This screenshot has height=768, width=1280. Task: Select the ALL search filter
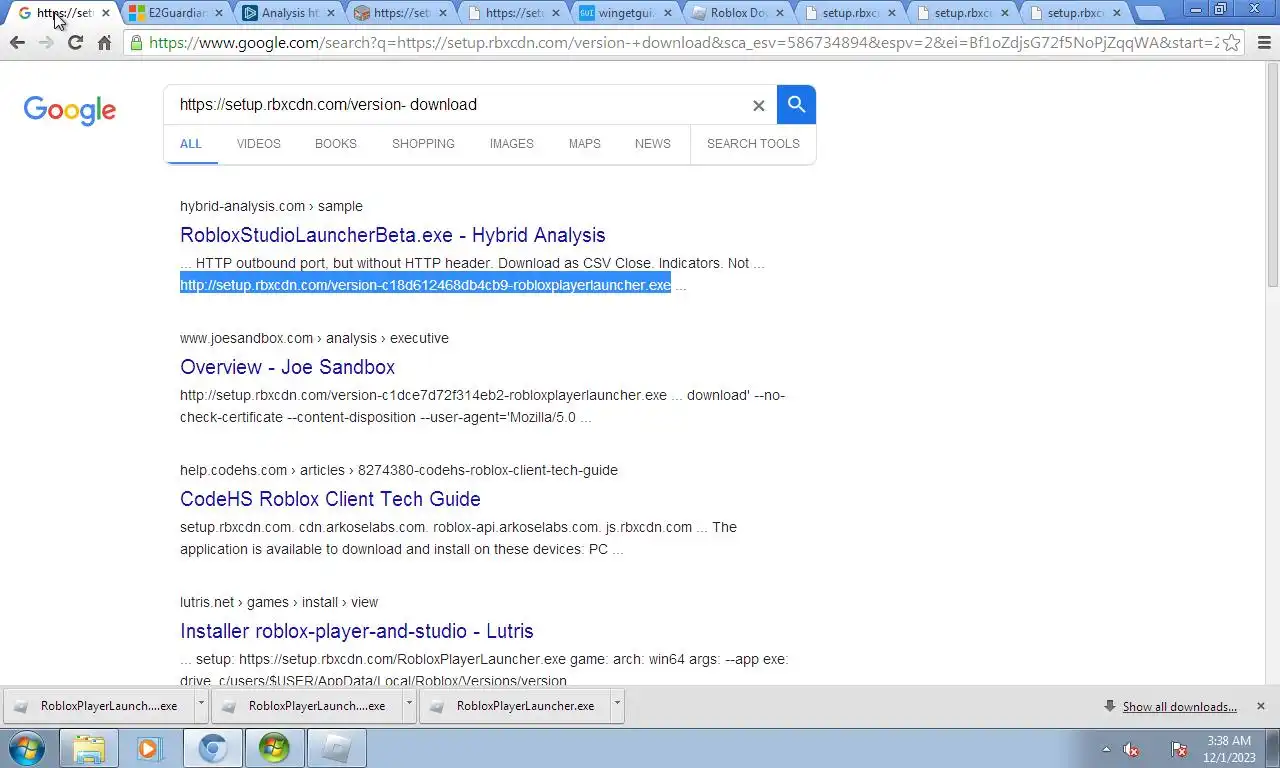(x=191, y=144)
